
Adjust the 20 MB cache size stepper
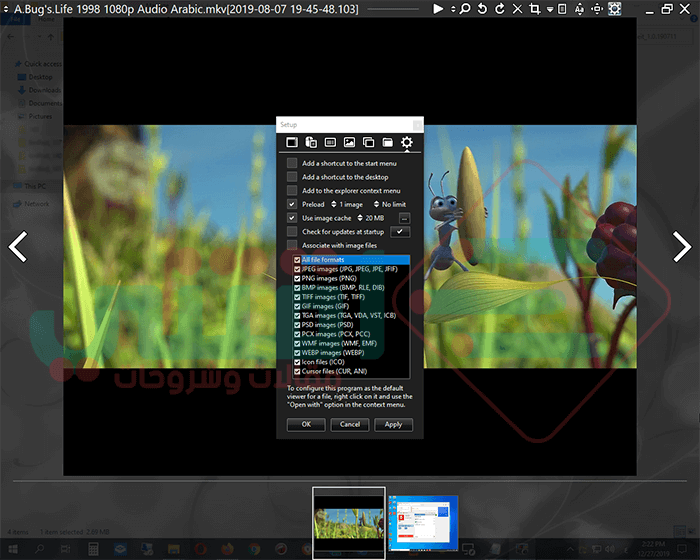pos(360,218)
